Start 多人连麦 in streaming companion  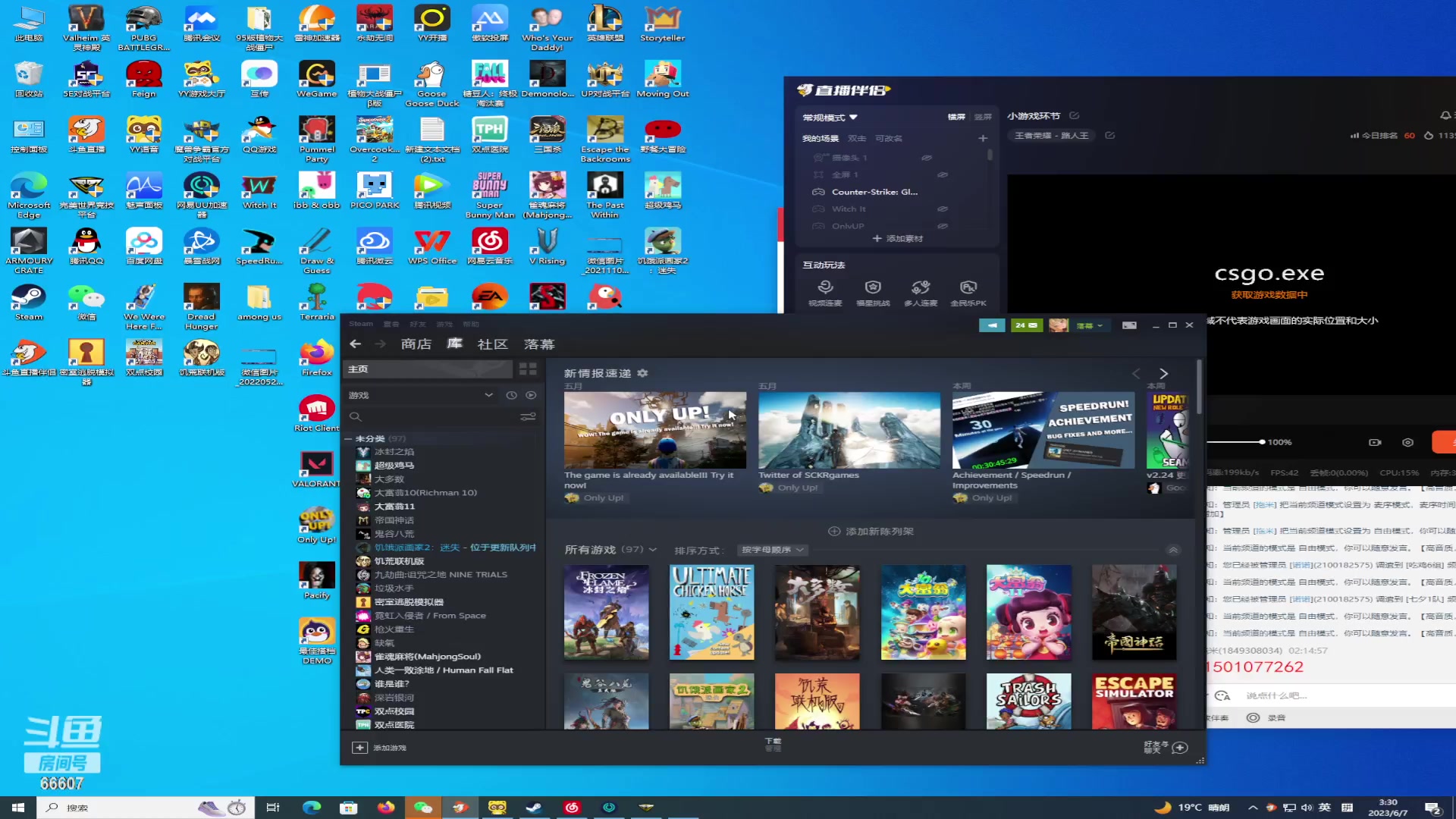[921, 293]
